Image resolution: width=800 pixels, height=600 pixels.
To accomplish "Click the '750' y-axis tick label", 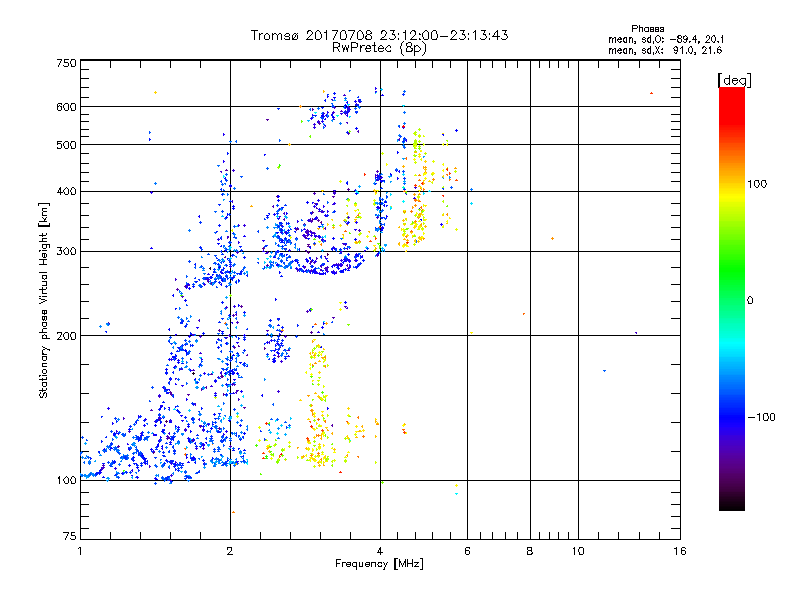I will pyautogui.click(x=66, y=63).
